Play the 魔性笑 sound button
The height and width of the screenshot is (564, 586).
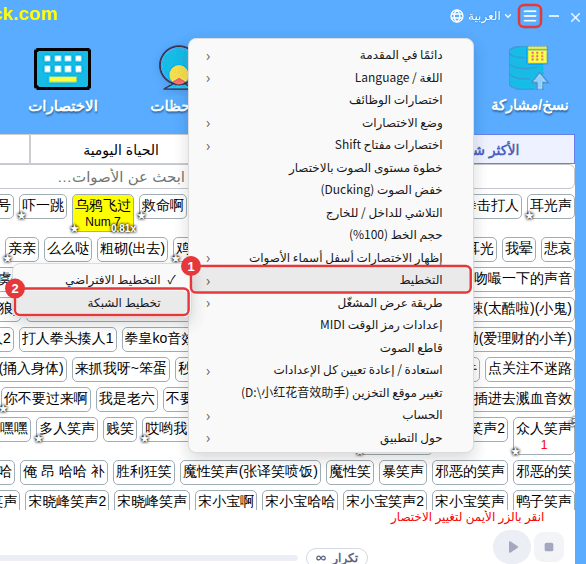[350, 472]
